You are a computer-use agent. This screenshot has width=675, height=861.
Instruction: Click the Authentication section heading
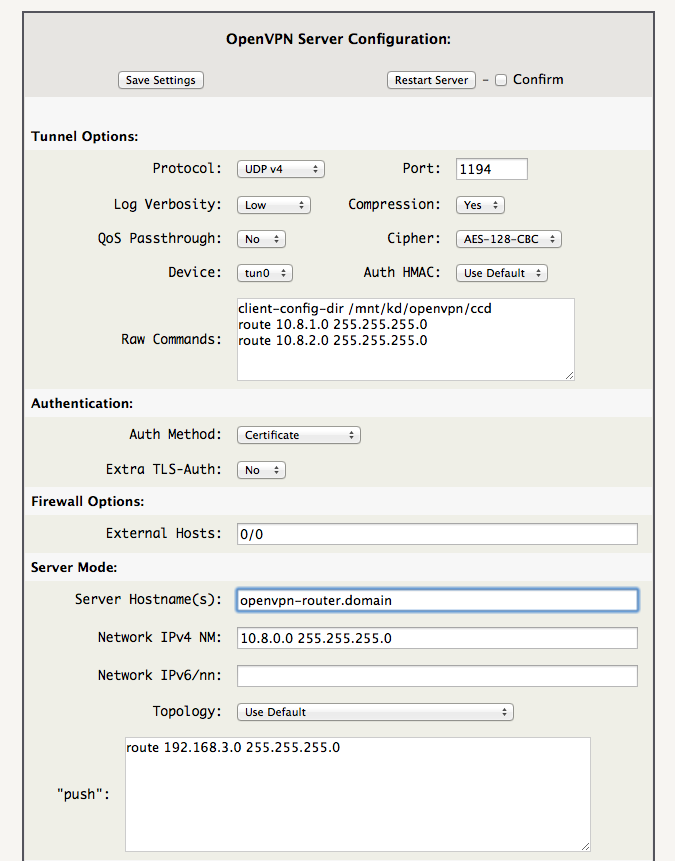click(82, 404)
